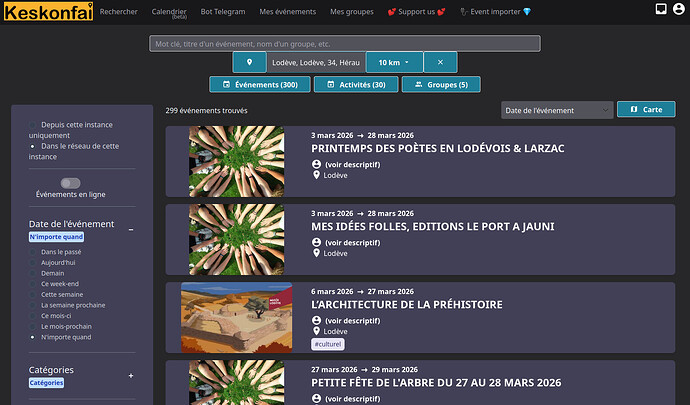Clear the location with the X button
Viewport: 690px width, 405px height.
tap(440, 62)
